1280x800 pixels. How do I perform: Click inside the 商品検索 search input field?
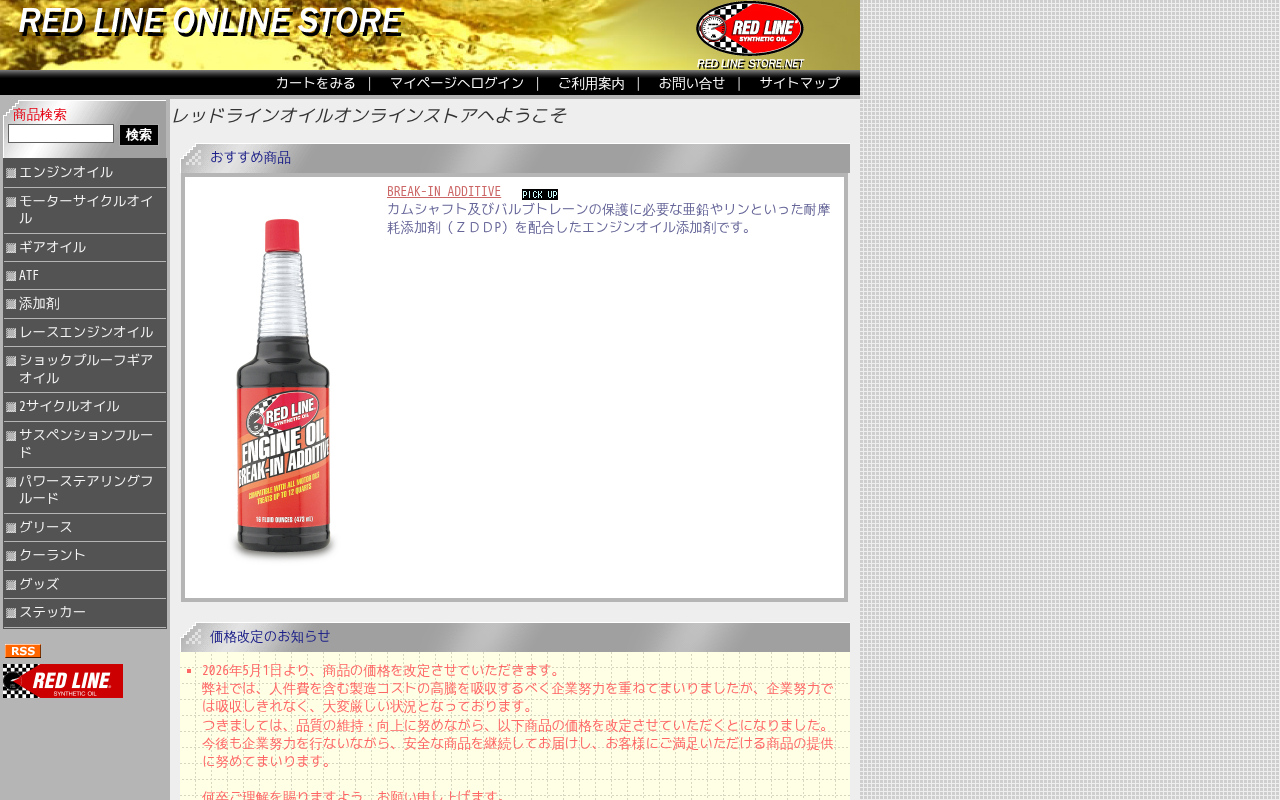click(x=61, y=134)
